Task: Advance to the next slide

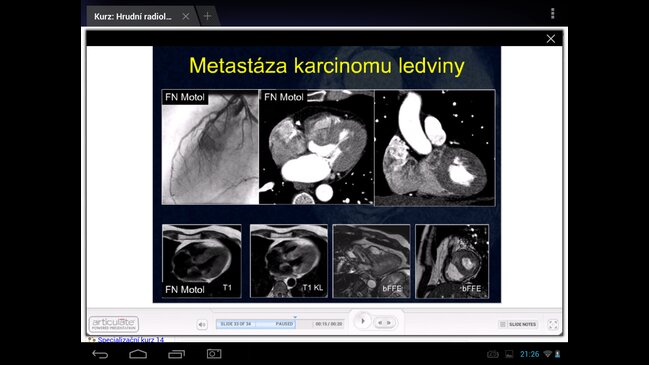Action: click(389, 323)
